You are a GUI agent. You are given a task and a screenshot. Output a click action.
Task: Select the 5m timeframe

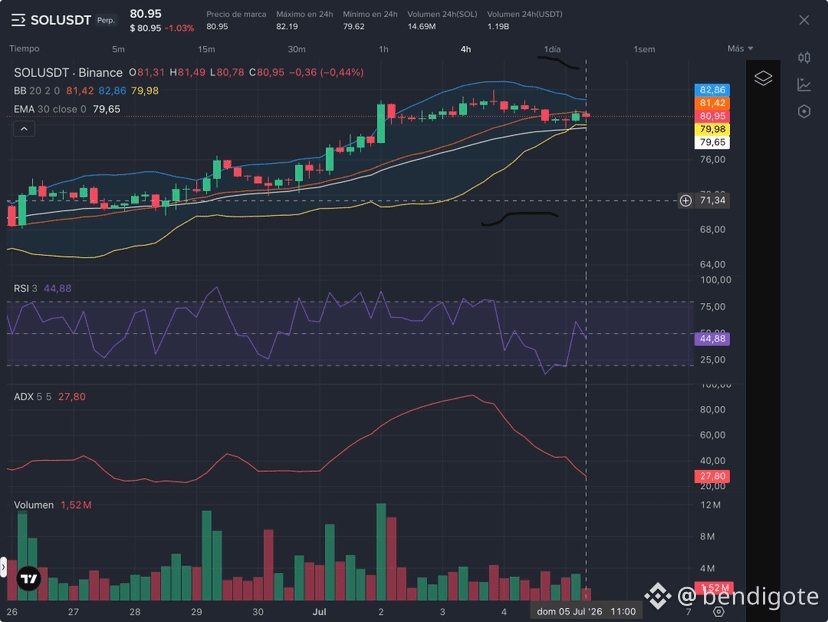[118, 49]
